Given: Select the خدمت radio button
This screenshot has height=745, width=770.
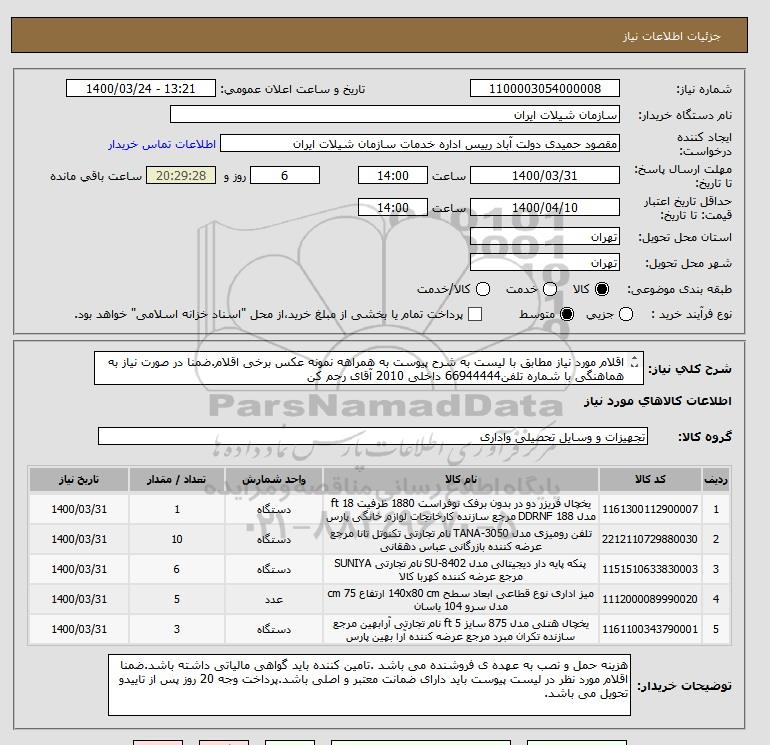Looking at the screenshot, I should [x=550, y=289].
